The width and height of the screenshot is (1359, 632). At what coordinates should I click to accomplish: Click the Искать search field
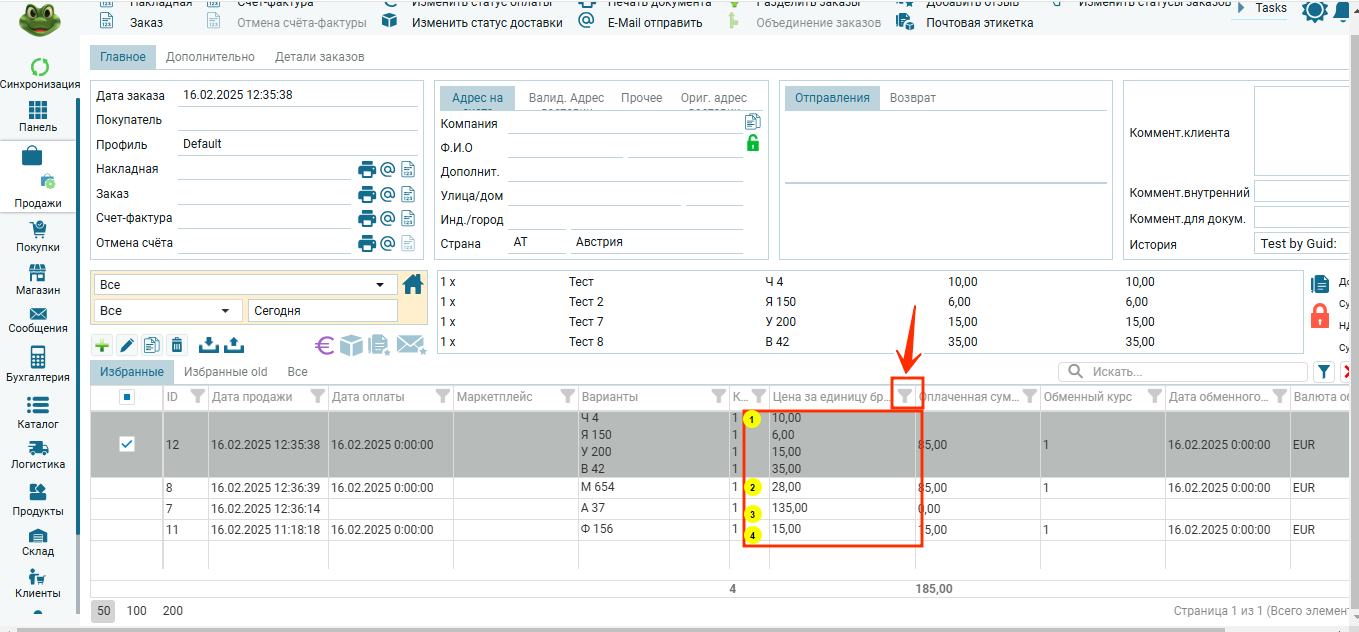pyautogui.click(x=1190, y=372)
